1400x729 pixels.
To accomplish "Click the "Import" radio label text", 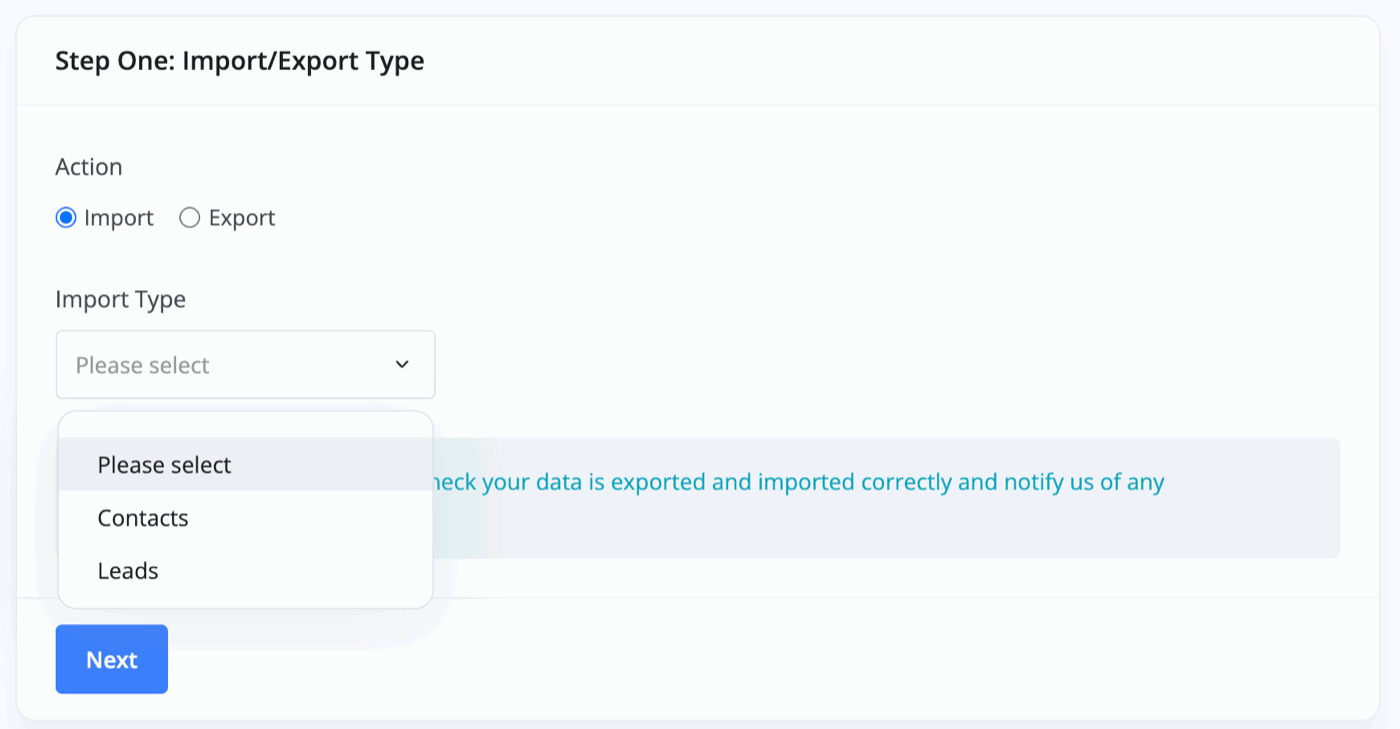I will tap(119, 218).
